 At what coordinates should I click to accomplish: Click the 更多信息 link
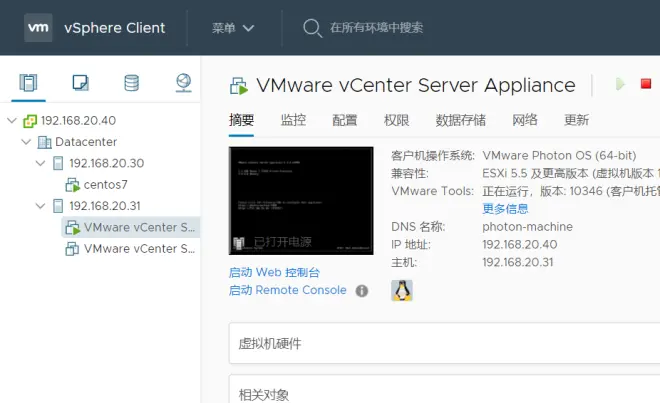click(x=505, y=209)
